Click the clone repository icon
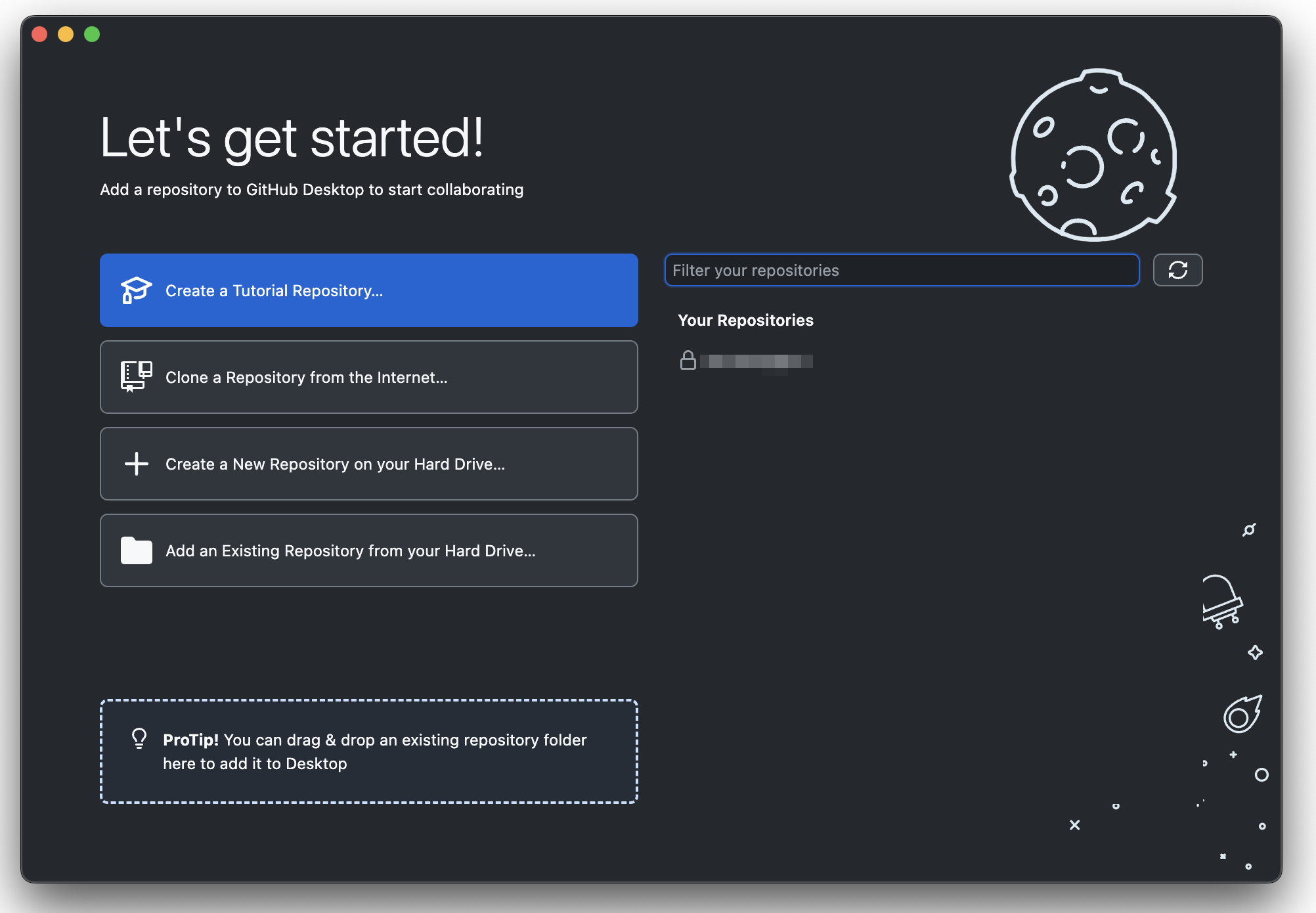The height and width of the screenshot is (913, 1316). coord(136,377)
